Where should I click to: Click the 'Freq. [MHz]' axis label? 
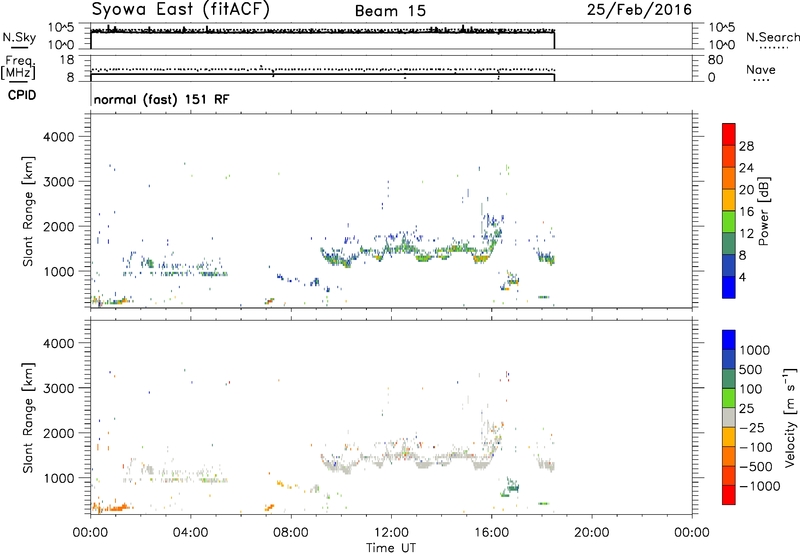point(18,67)
